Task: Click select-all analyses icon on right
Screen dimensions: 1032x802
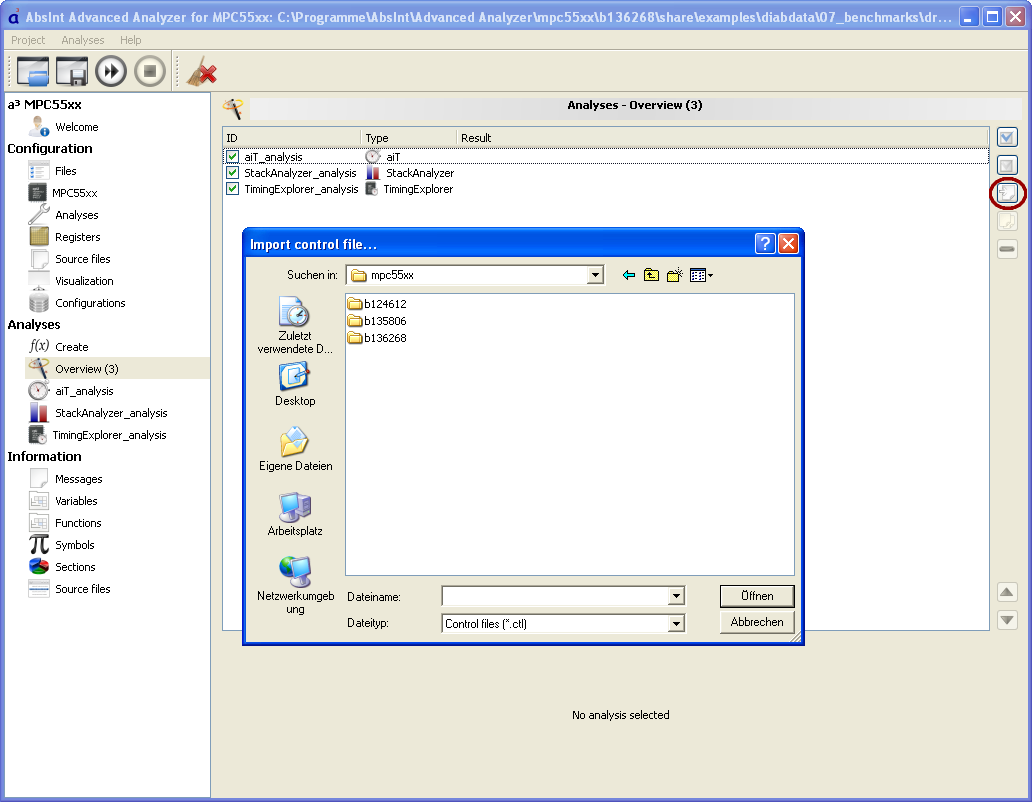Action: pos(1007,138)
